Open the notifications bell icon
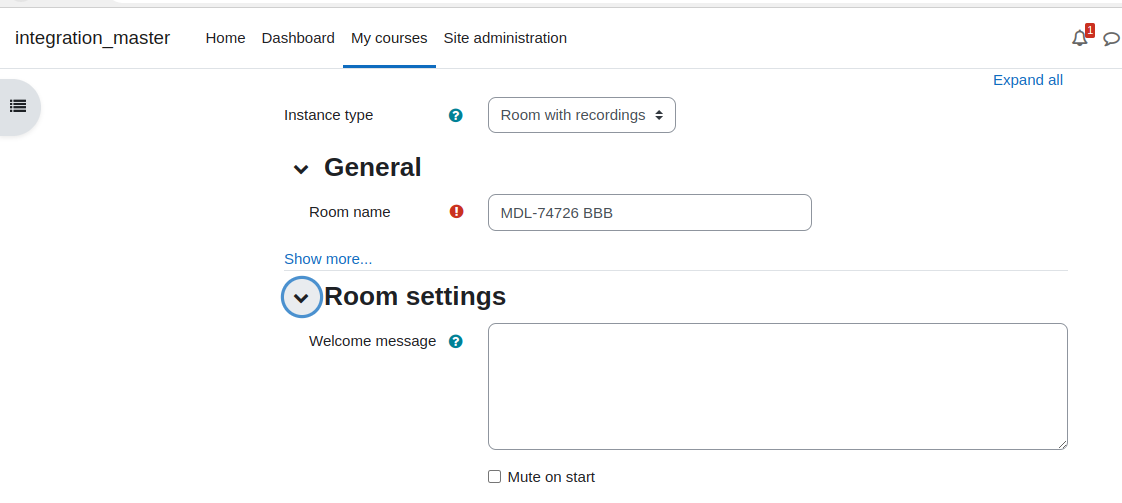This screenshot has width=1122, height=503. (x=1079, y=39)
